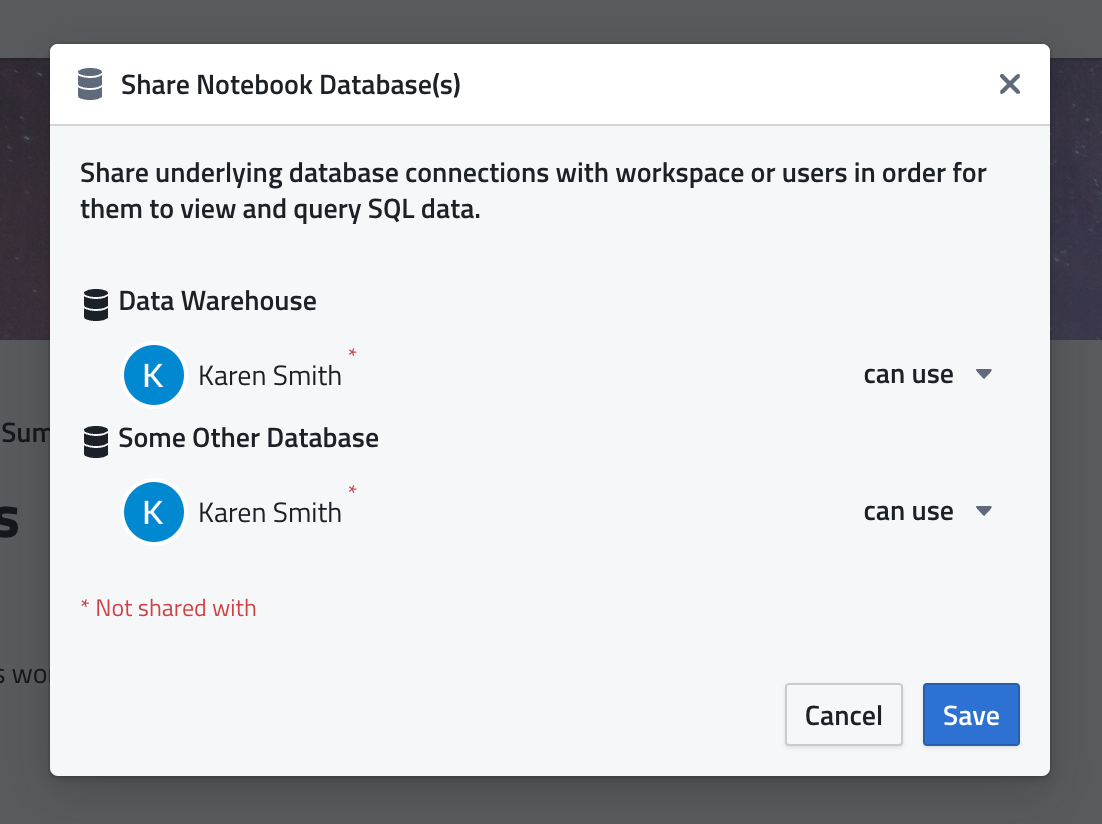Close the Share Notebook Database dialog
This screenshot has height=824, width=1102.
tap(1010, 85)
